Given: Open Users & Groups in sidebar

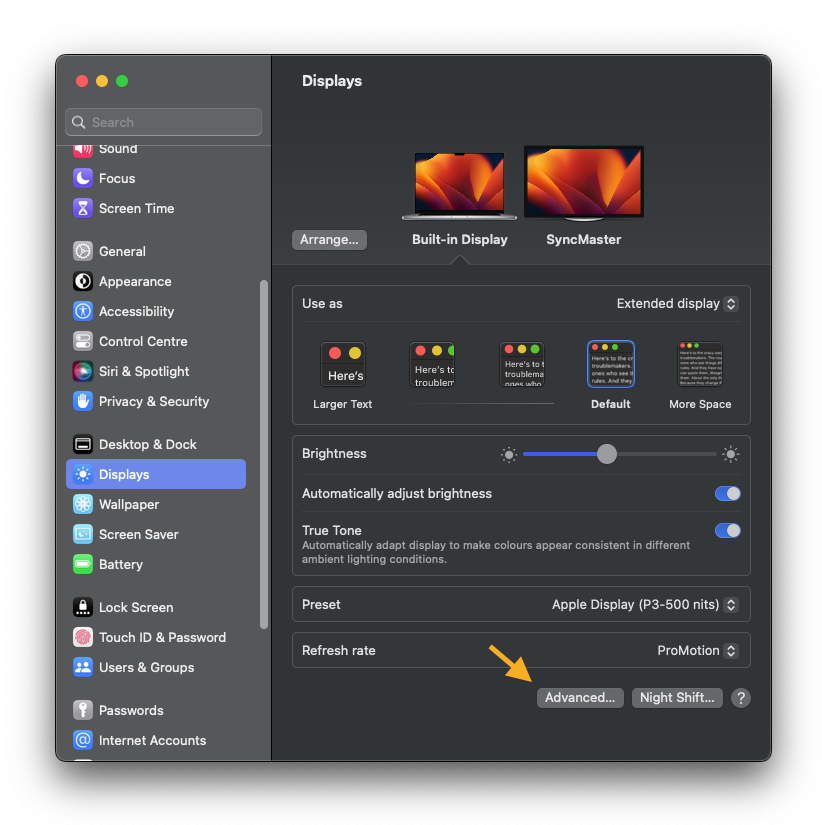Looking at the screenshot, I should pos(156,667).
